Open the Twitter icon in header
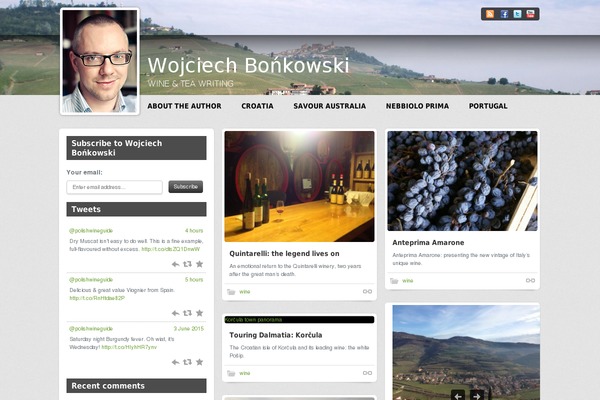The height and width of the screenshot is (400, 600). pyautogui.click(x=517, y=14)
